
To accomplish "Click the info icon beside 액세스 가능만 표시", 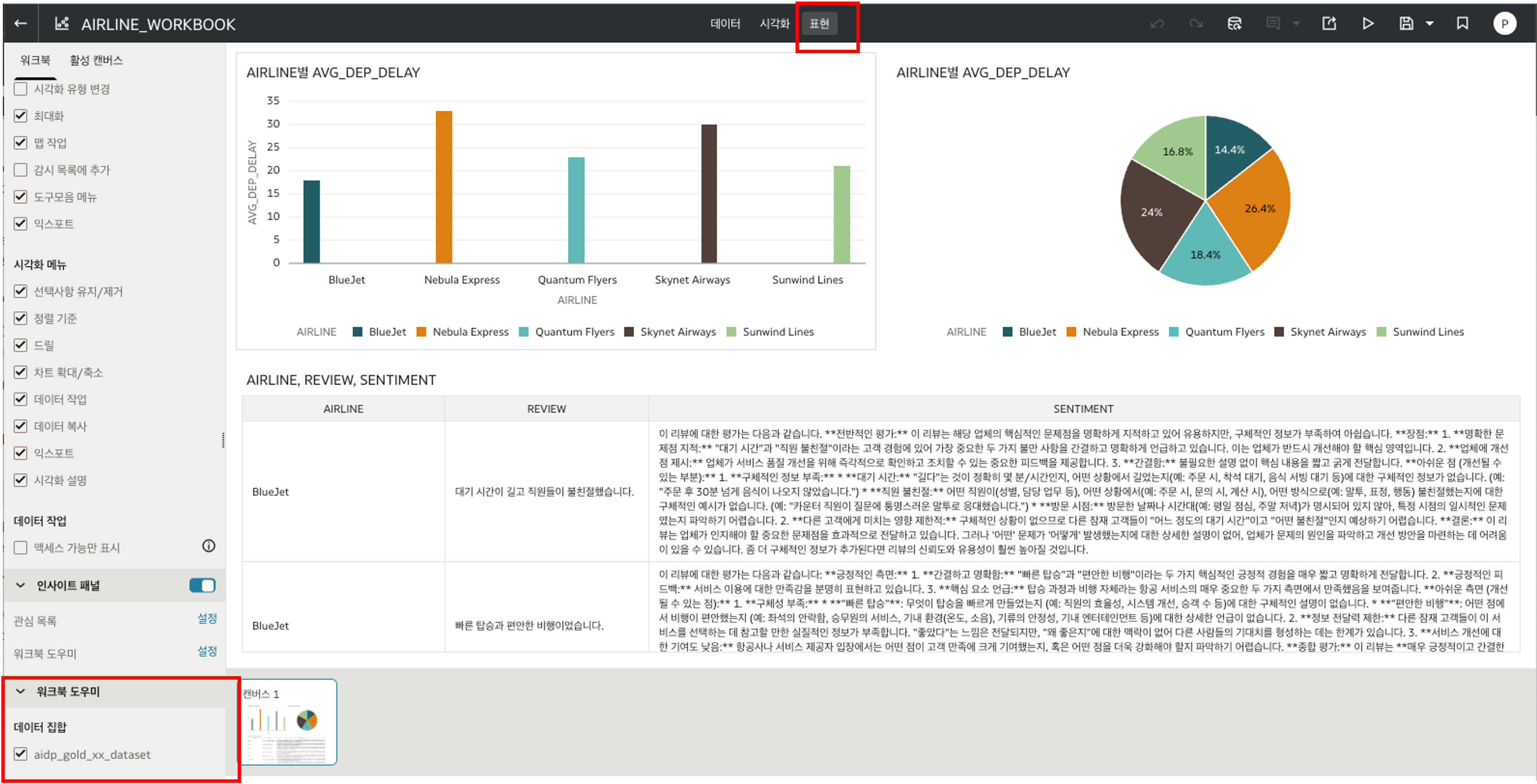I will click(208, 546).
